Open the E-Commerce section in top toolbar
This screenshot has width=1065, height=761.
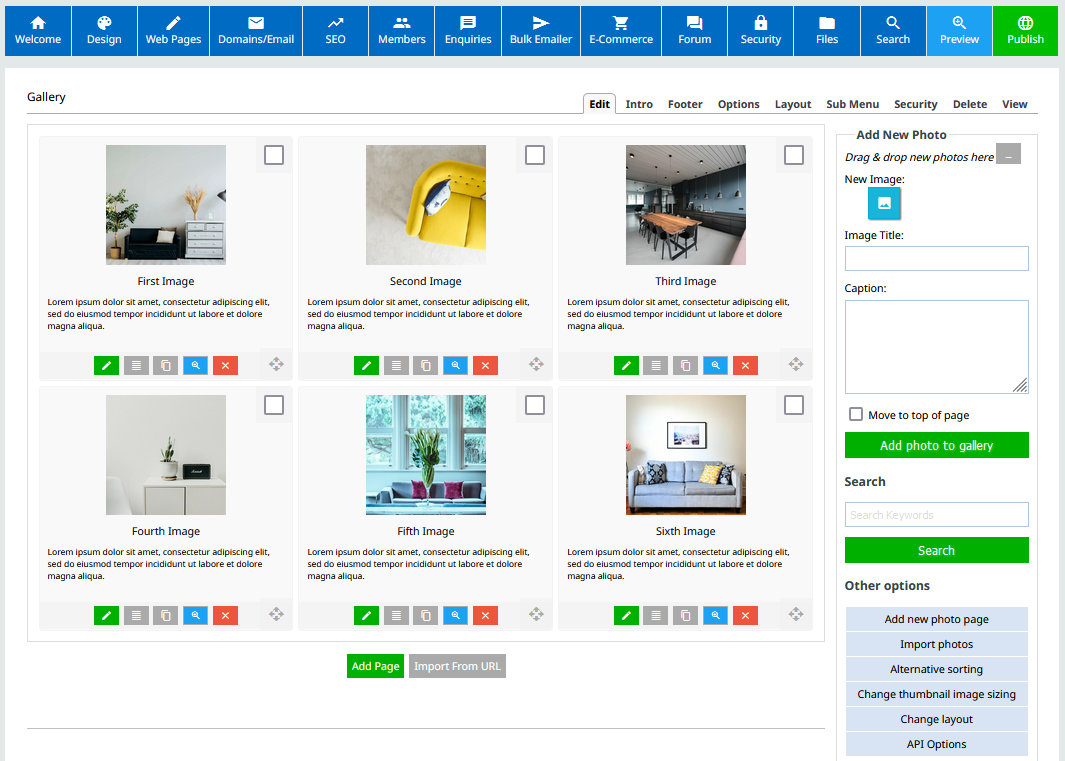coord(621,31)
